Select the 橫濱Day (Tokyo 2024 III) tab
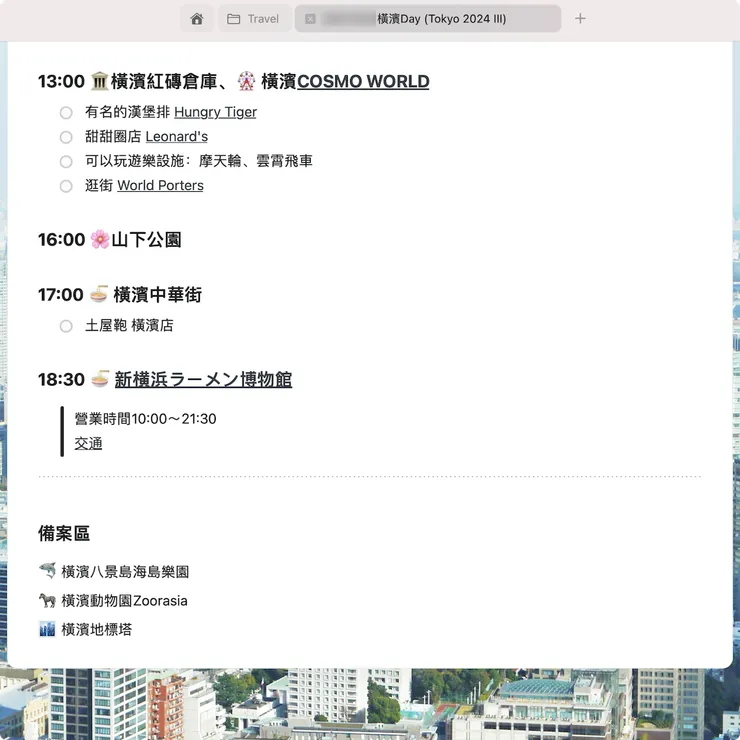The width and height of the screenshot is (740, 740). 428,19
